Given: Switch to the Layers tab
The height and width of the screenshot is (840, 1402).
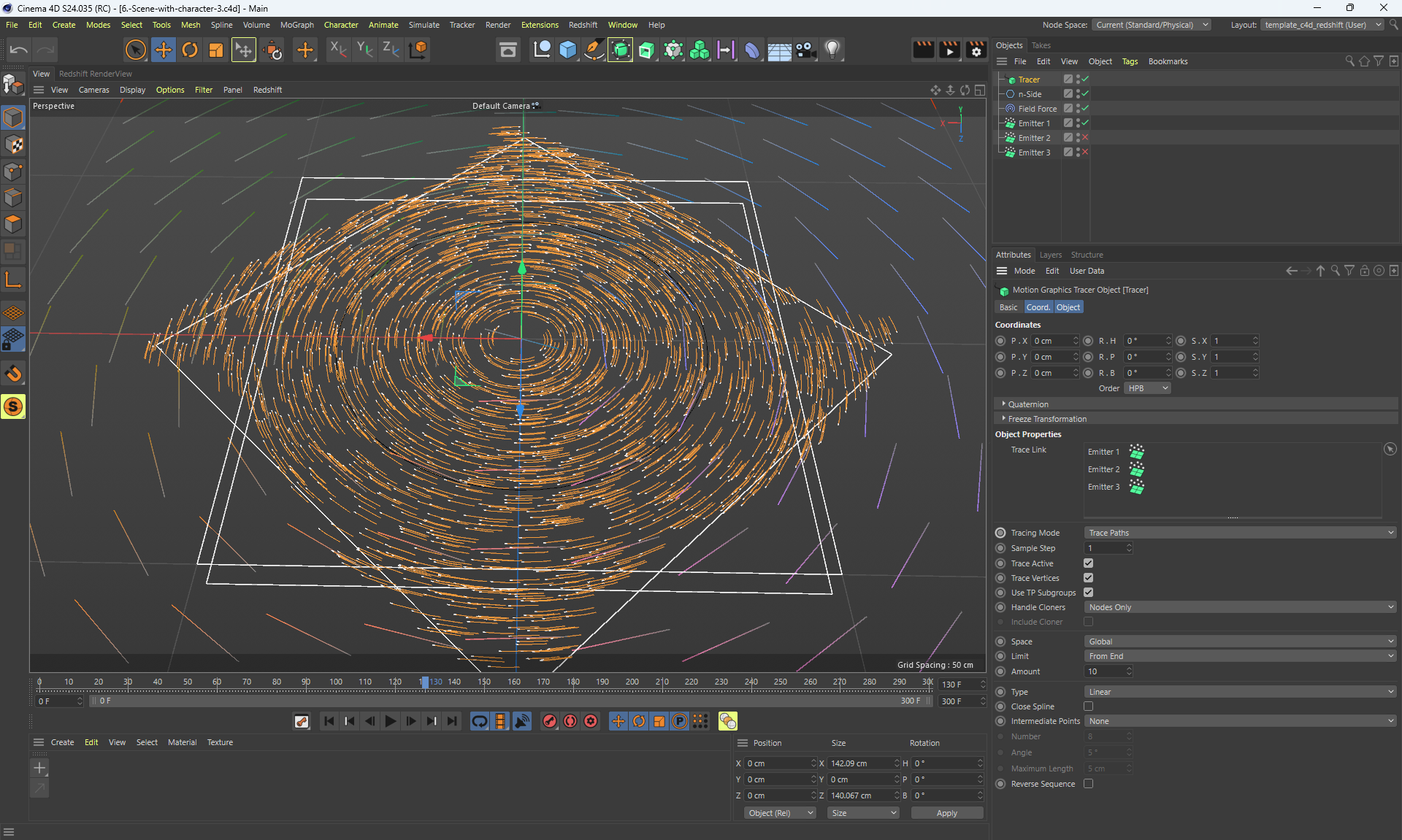Looking at the screenshot, I should pyautogui.click(x=1050, y=255).
